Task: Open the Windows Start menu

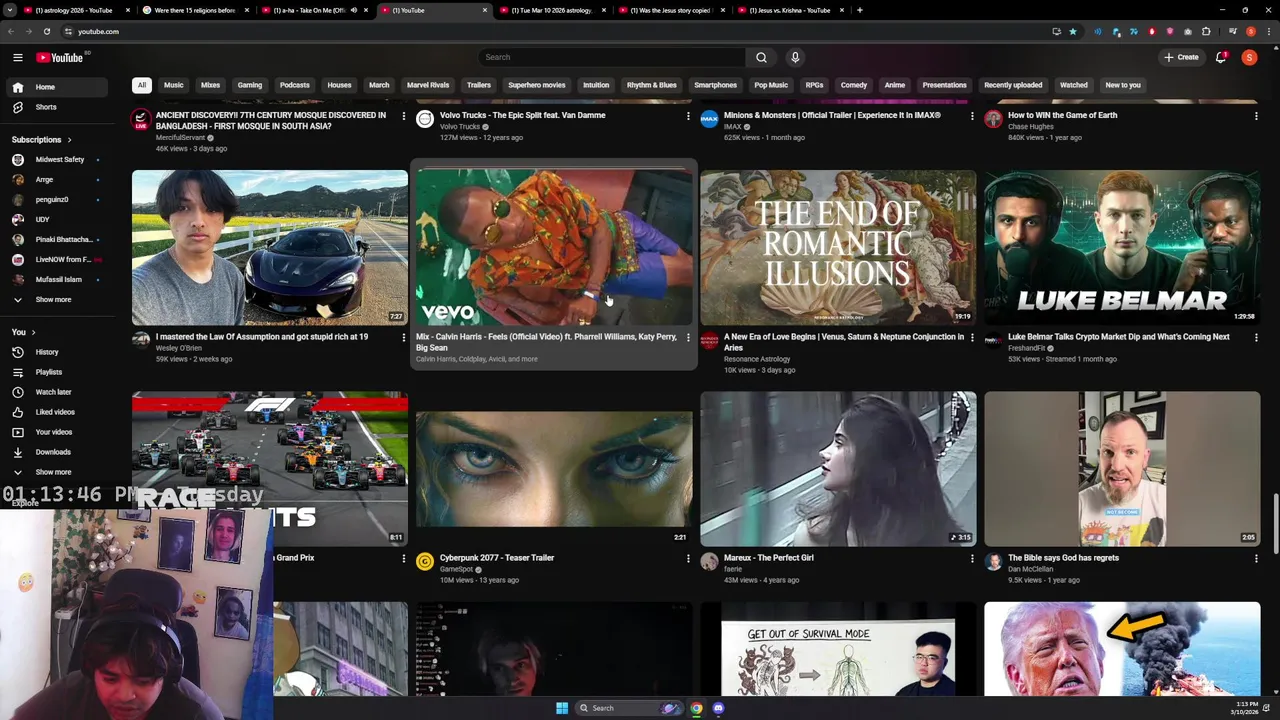Action: [562, 708]
